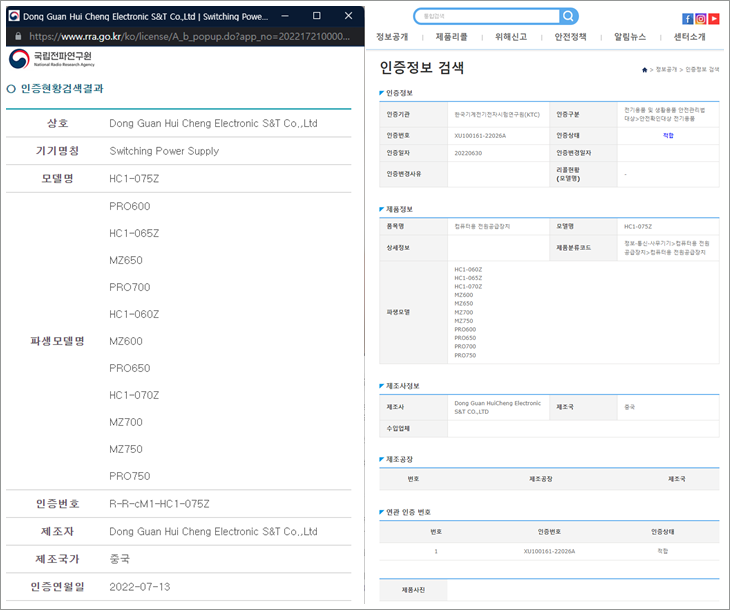Open the 위해신고 menu
The image size is (730, 610).
point(511,37)
